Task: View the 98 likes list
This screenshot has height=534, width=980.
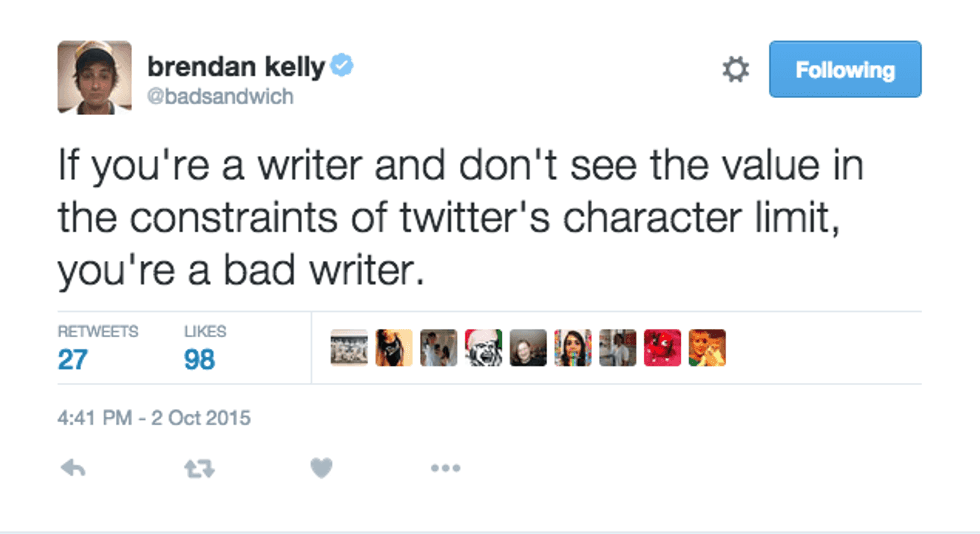Action: (x=199, y=359)
